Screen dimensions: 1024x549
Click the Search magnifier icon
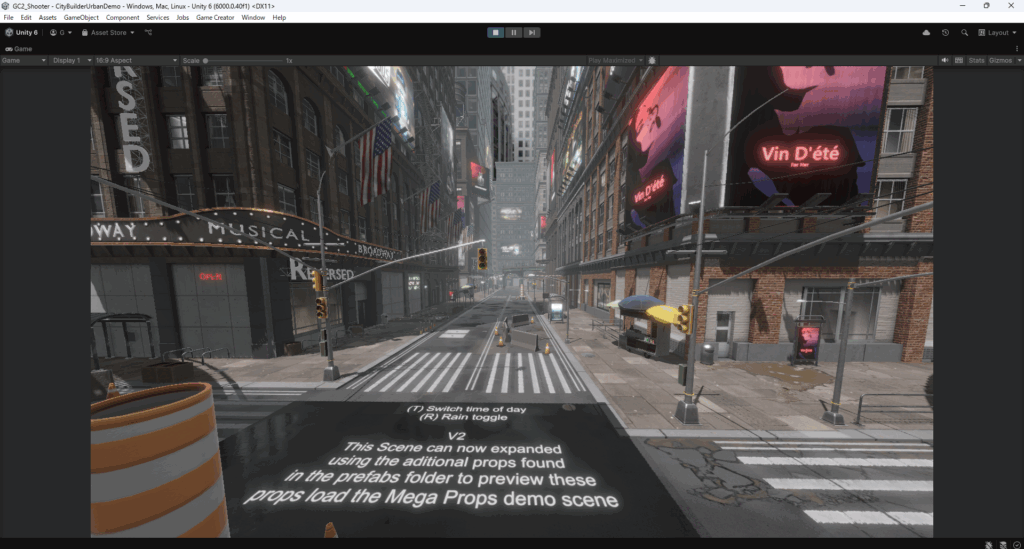pyautogui.click(x=964, y=32)
